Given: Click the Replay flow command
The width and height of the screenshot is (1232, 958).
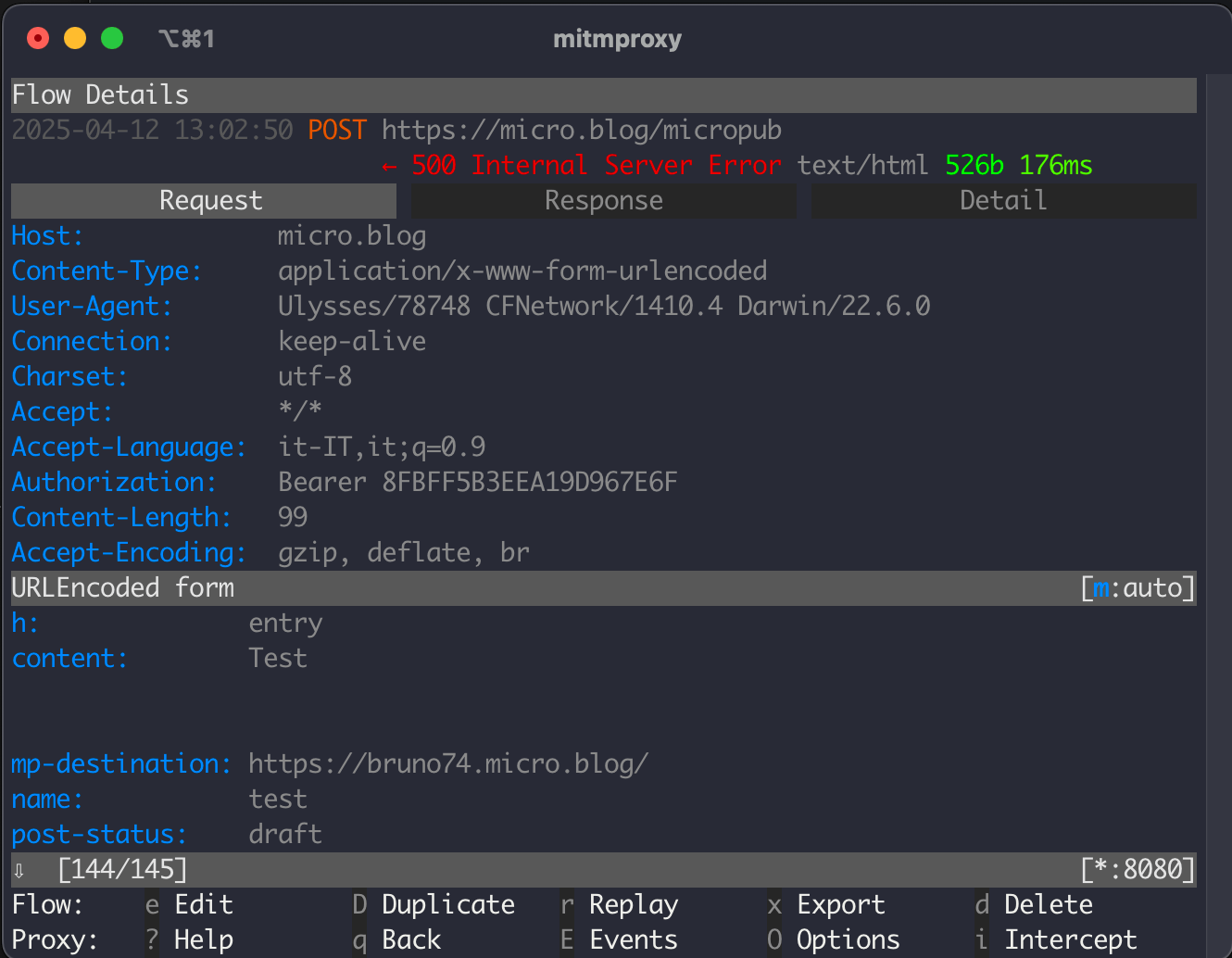Looking at the screenshot, I should pos(619,904).
